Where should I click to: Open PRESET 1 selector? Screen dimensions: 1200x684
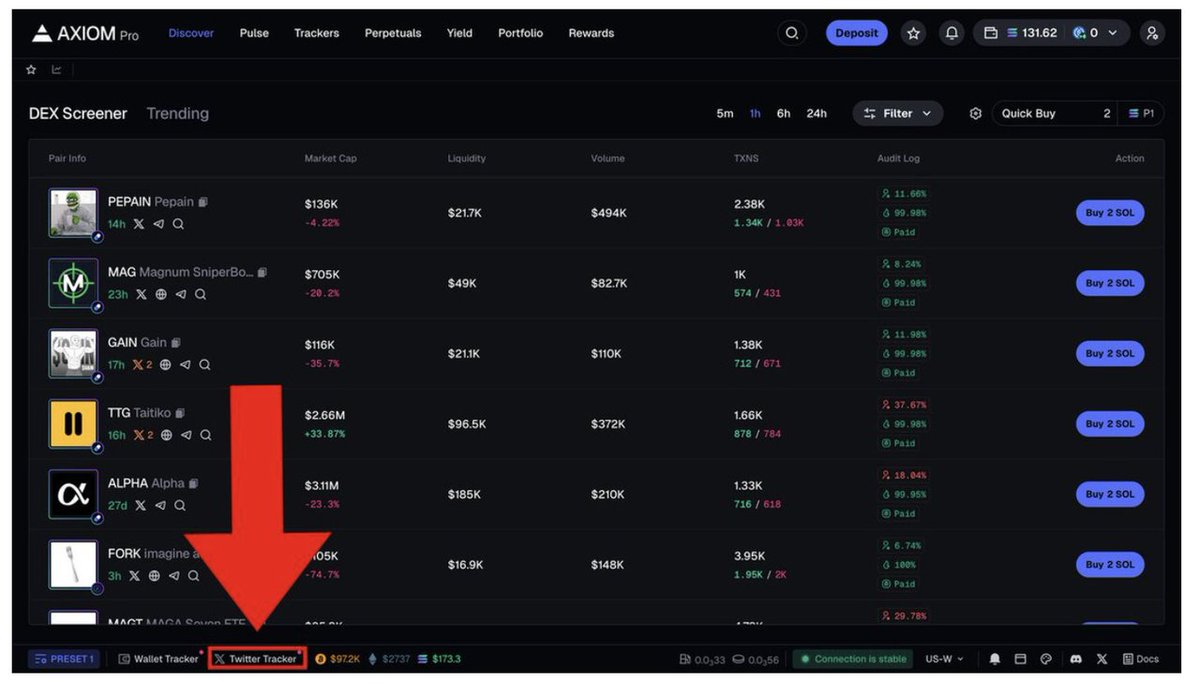63,659
